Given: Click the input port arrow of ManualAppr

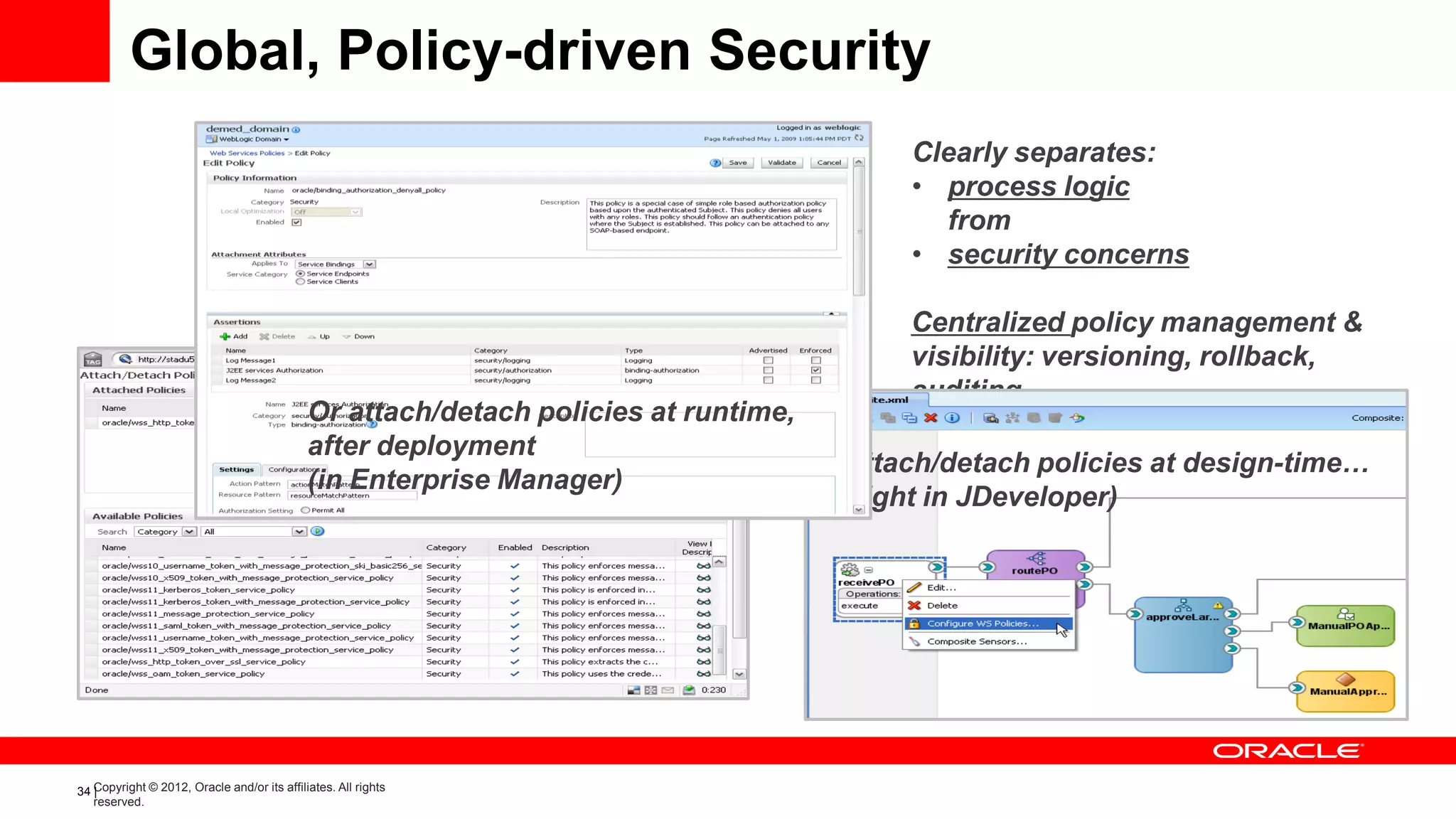Looking at the screenshot, I should (x=1297, y=688).
